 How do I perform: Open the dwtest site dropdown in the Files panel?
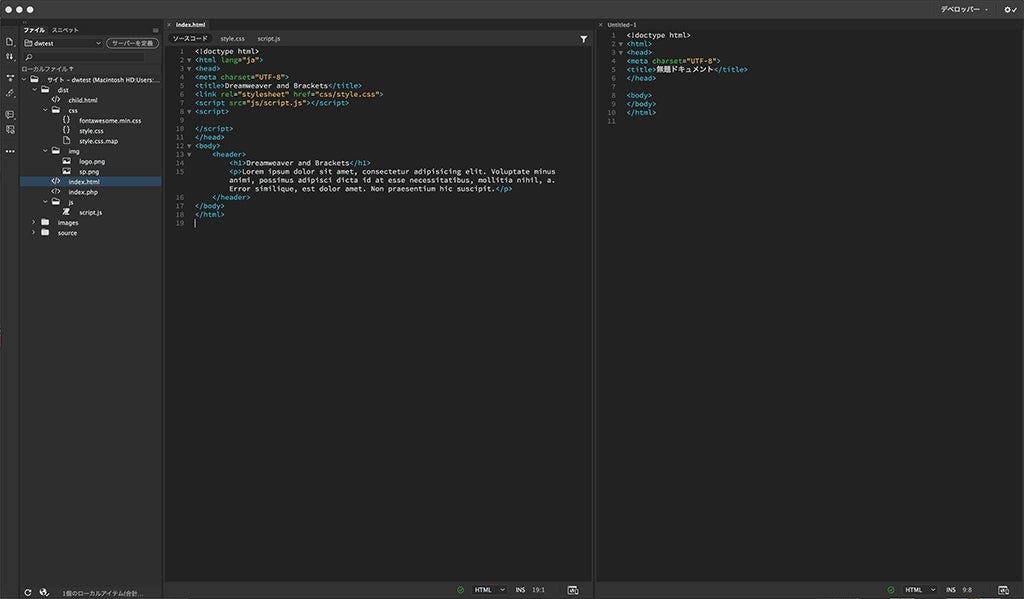[97, 43]
